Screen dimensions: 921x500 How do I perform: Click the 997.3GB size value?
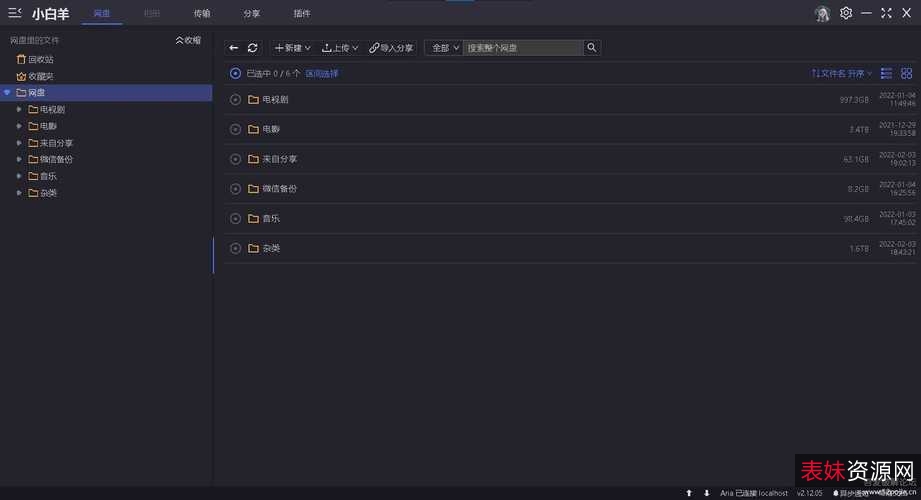(x=854, y=100)
